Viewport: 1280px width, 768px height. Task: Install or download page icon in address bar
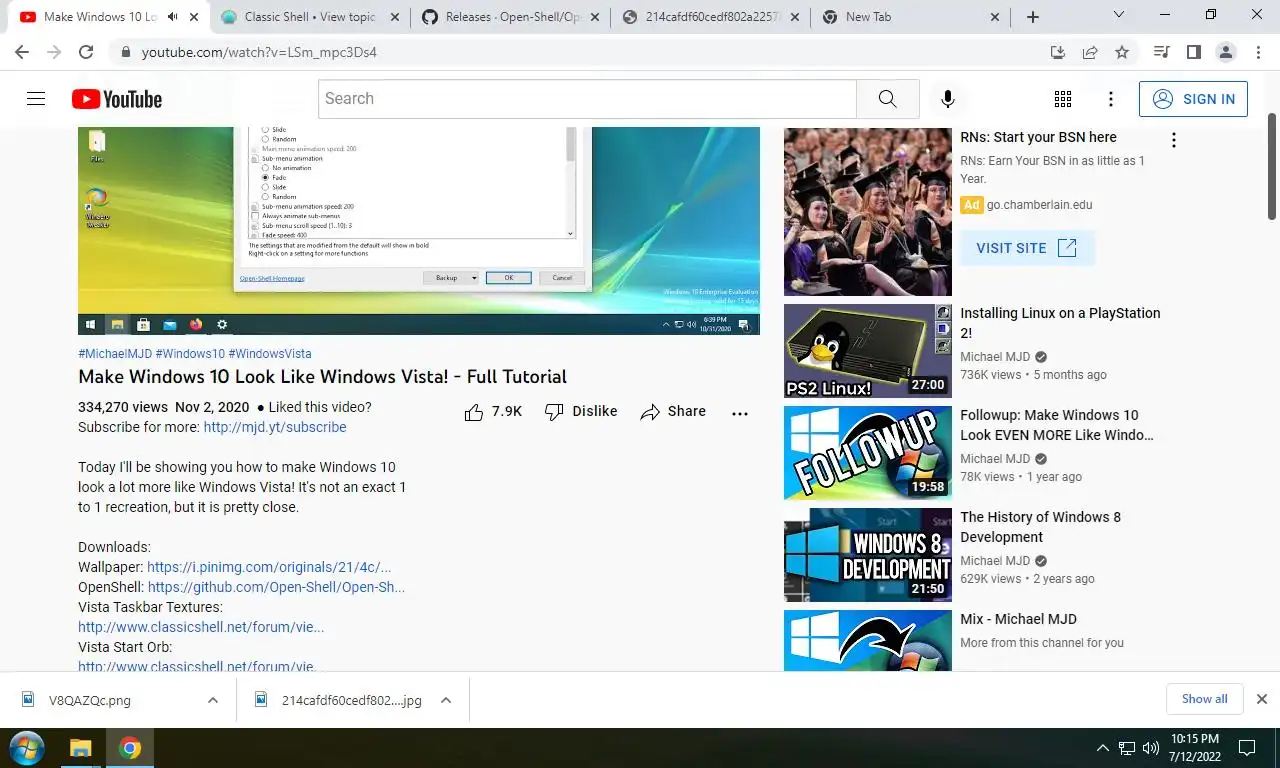(1058, 52)
